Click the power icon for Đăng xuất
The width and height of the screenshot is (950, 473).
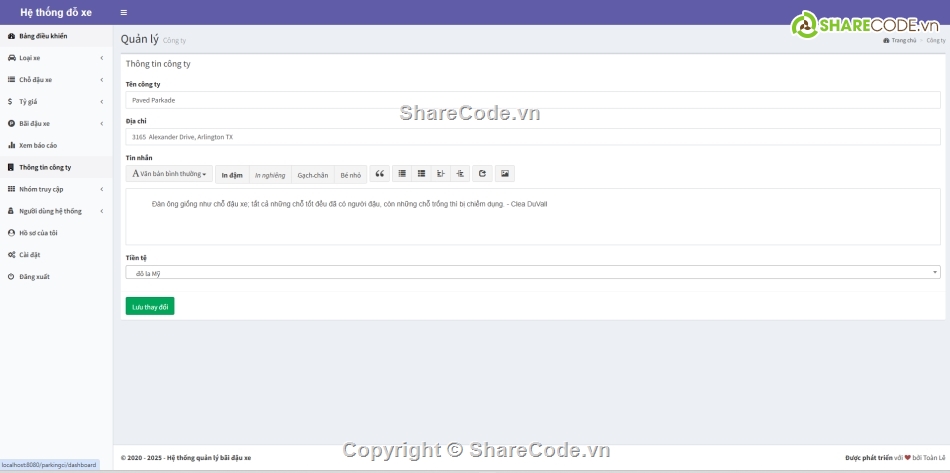[x=11, y=277]
